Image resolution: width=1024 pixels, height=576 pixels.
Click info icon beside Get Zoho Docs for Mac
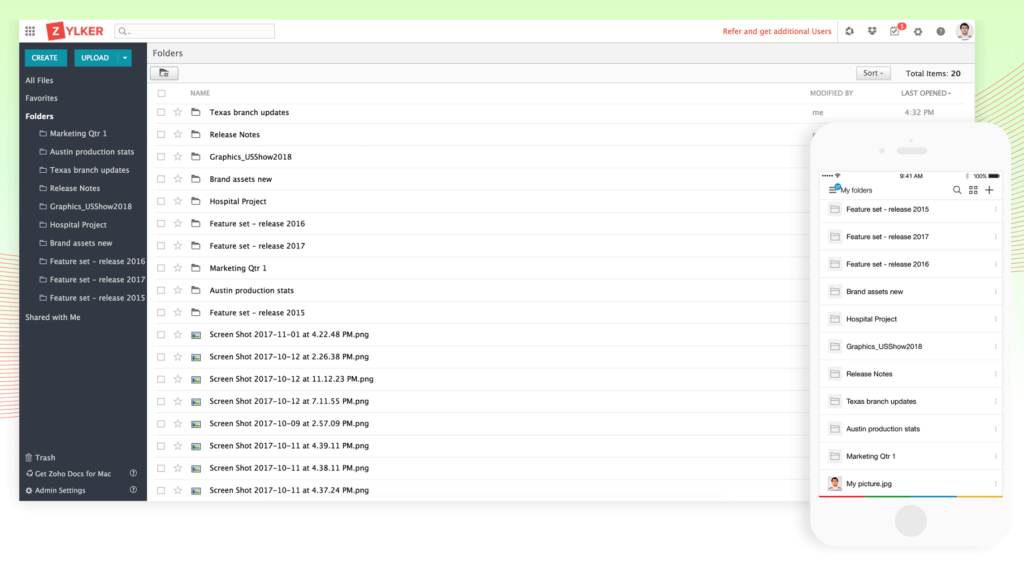point(133,473)
